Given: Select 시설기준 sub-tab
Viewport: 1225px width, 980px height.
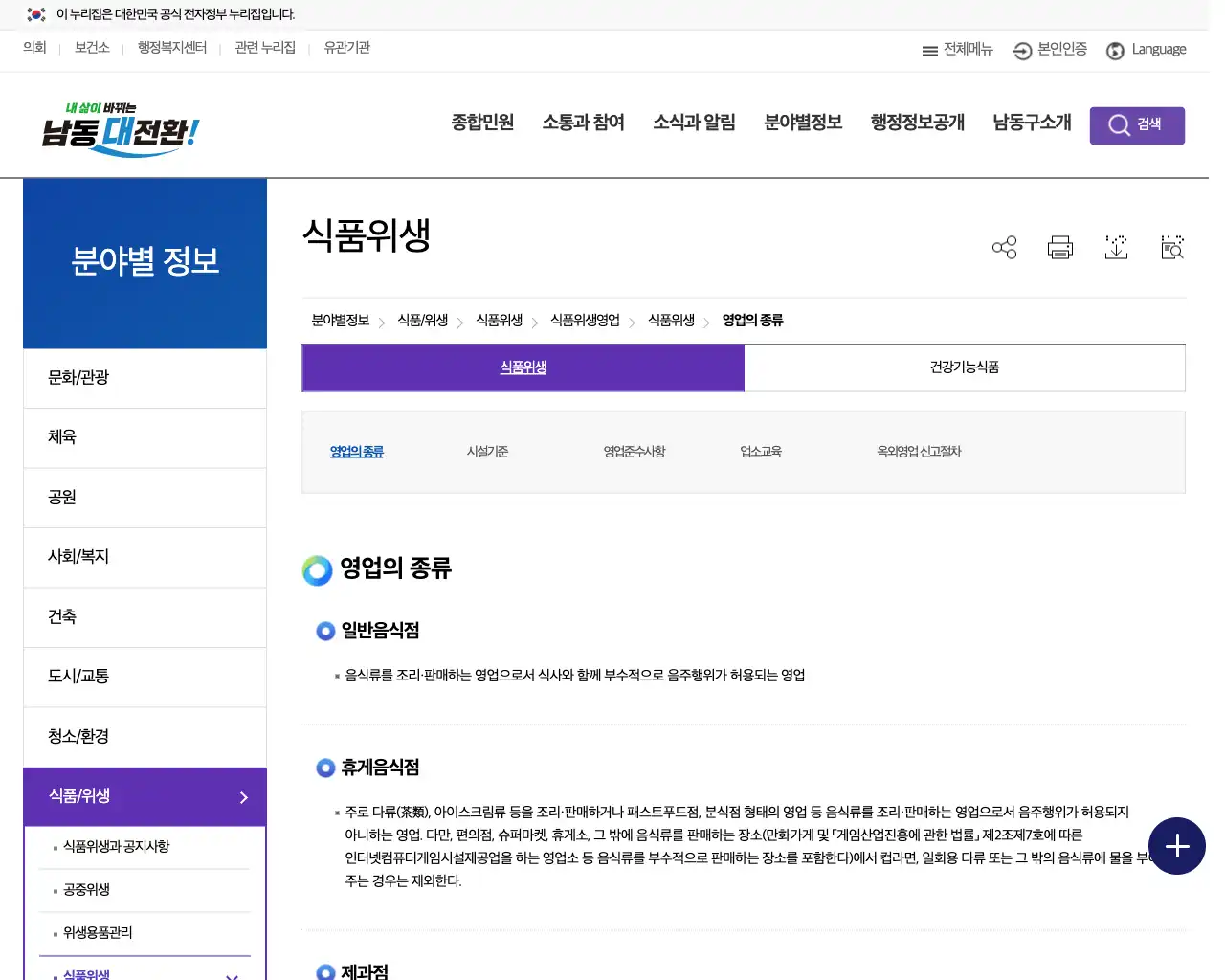Looking at the screenshot, I should click(487, 452).
